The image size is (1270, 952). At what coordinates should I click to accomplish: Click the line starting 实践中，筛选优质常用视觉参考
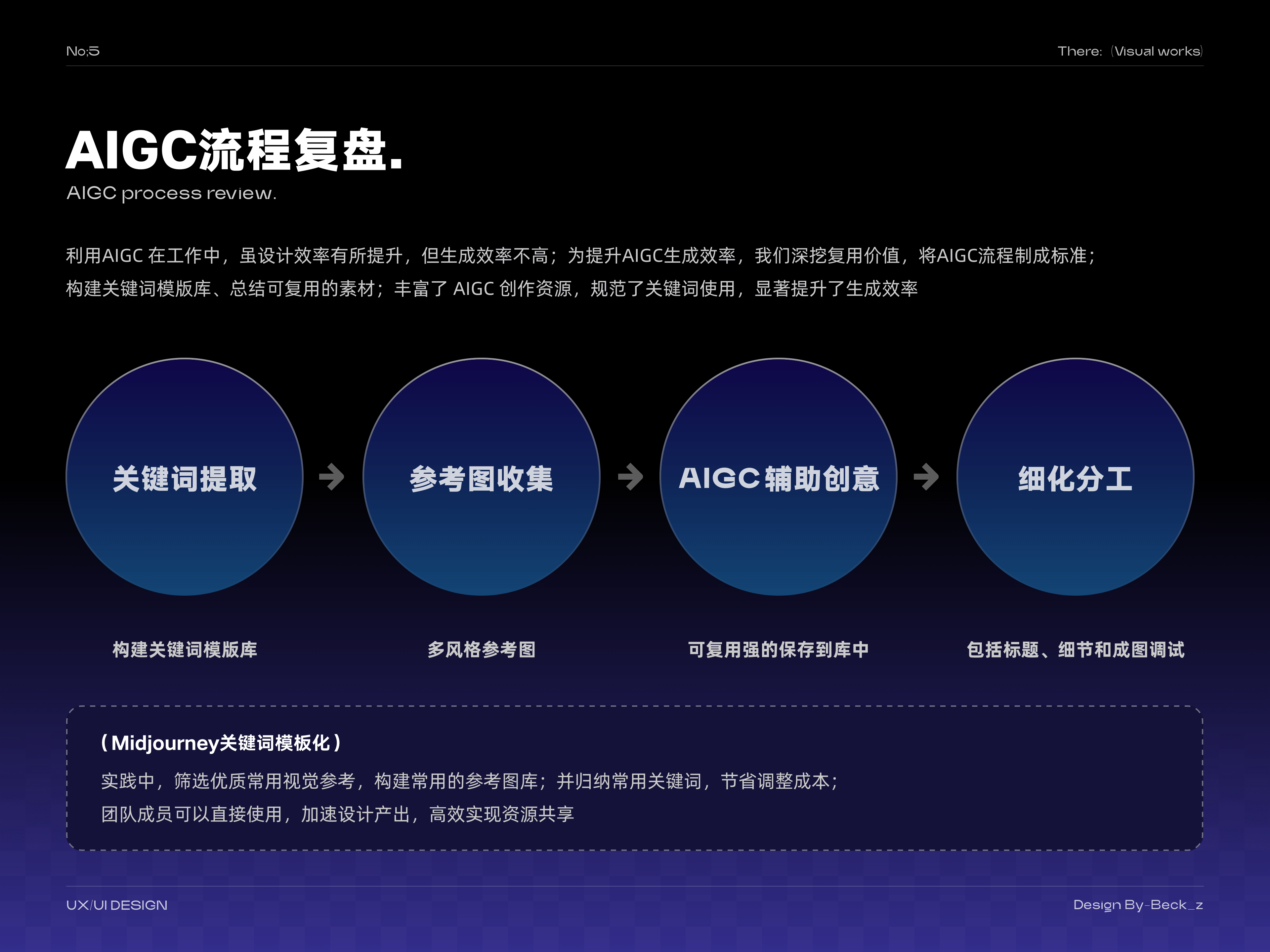click(470, 781)
